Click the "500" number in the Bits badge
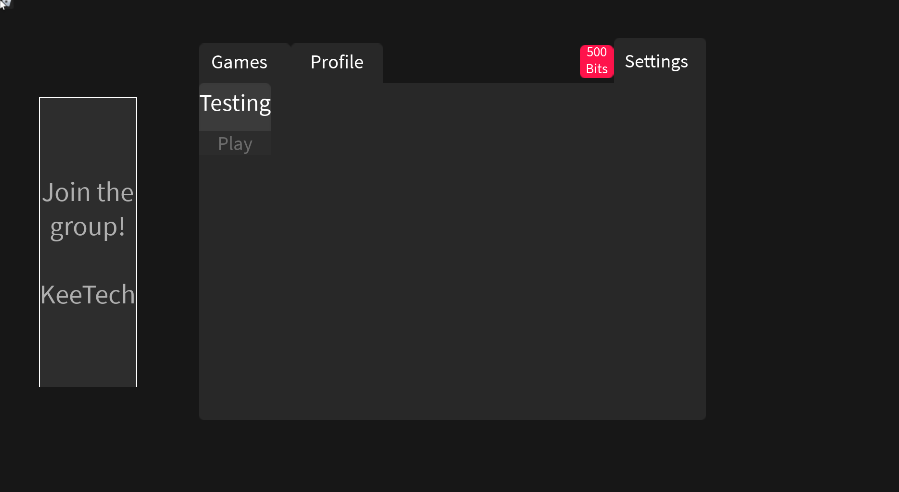 click(597, 53)
